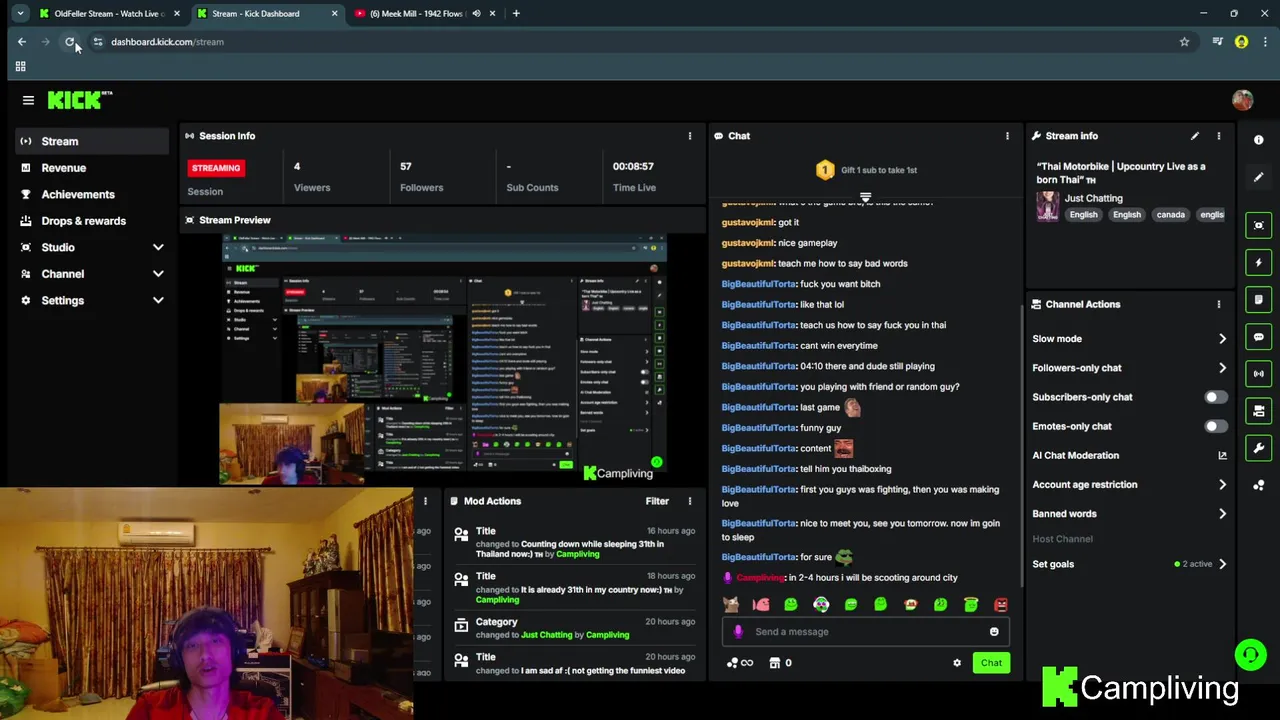Reload the page with browser refresh button

70,42
